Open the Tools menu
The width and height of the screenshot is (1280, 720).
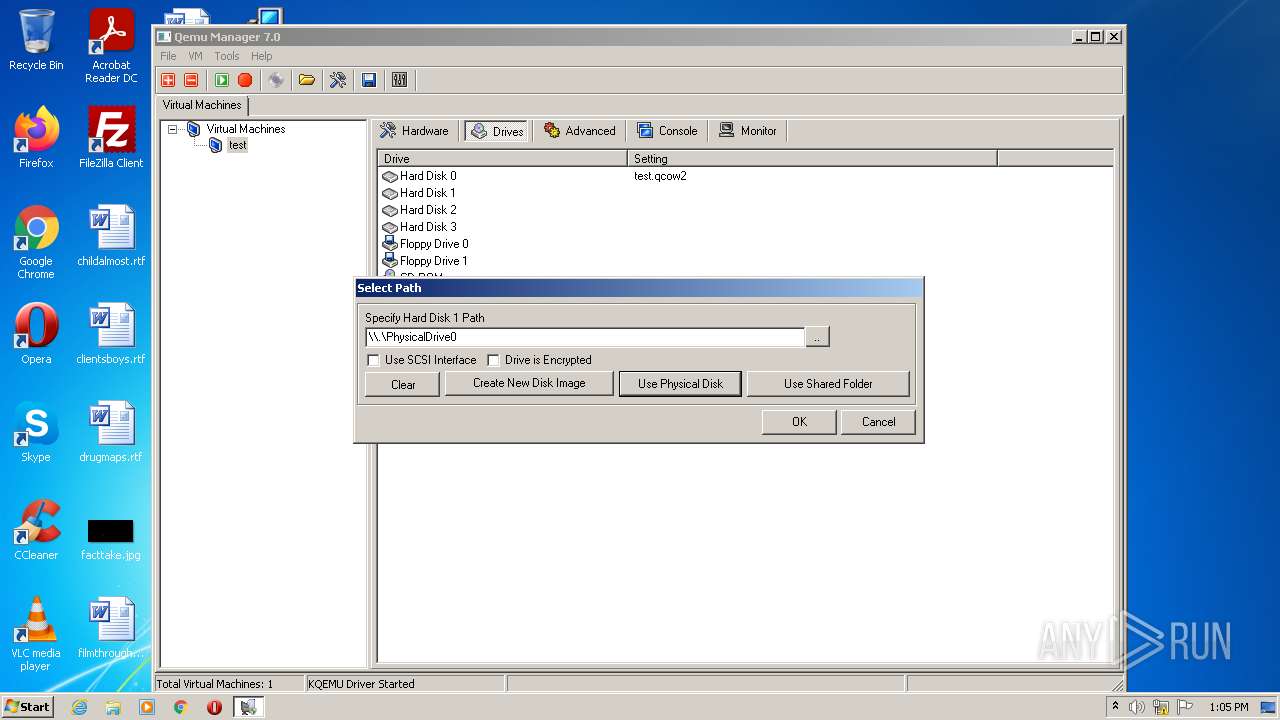[x=227, y=56]
